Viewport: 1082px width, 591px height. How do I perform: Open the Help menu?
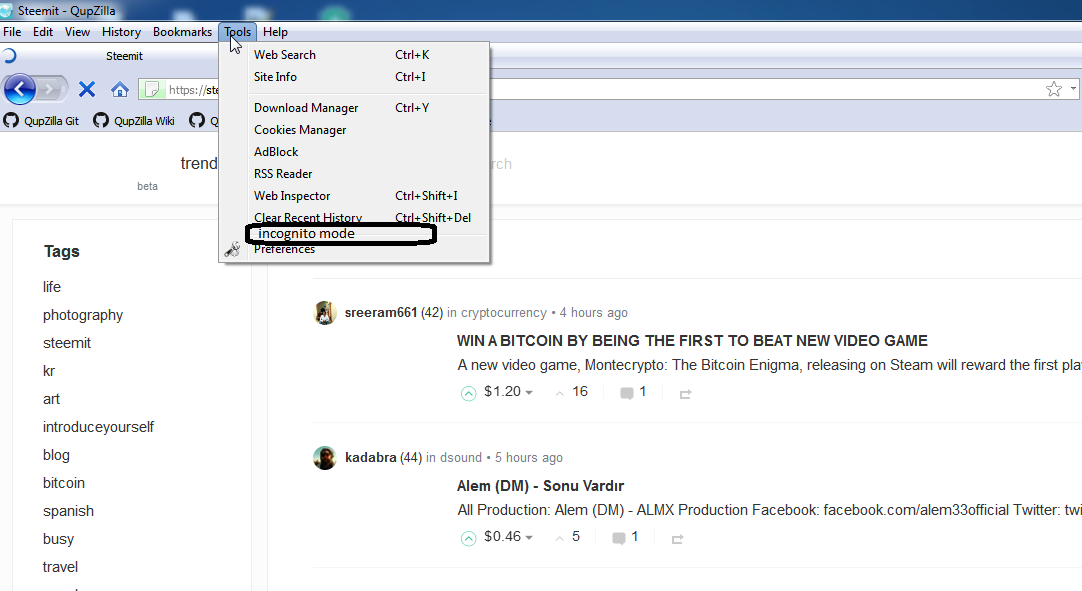(275, 32)
